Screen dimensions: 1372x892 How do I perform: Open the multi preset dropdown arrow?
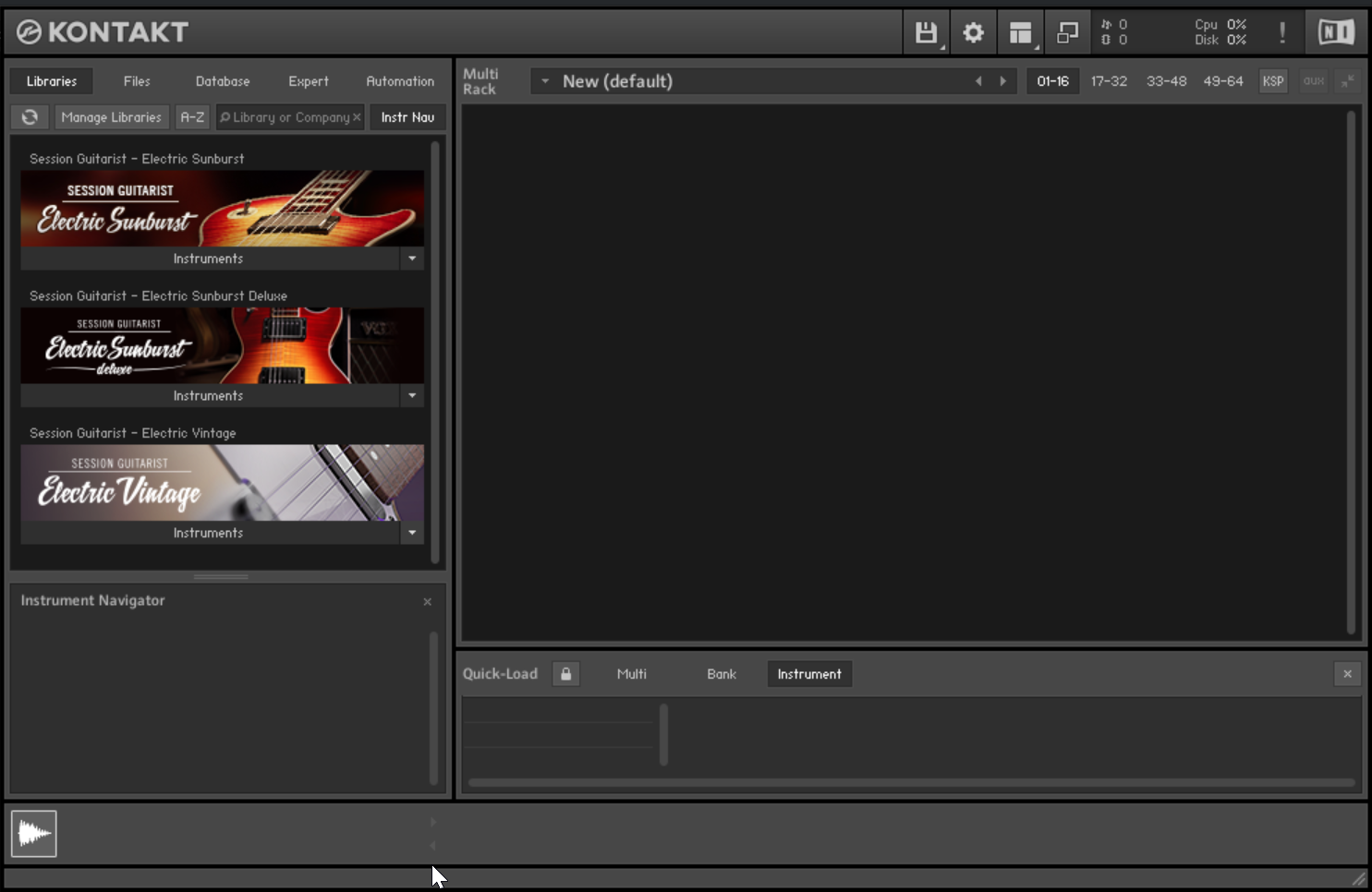[545, 81]
